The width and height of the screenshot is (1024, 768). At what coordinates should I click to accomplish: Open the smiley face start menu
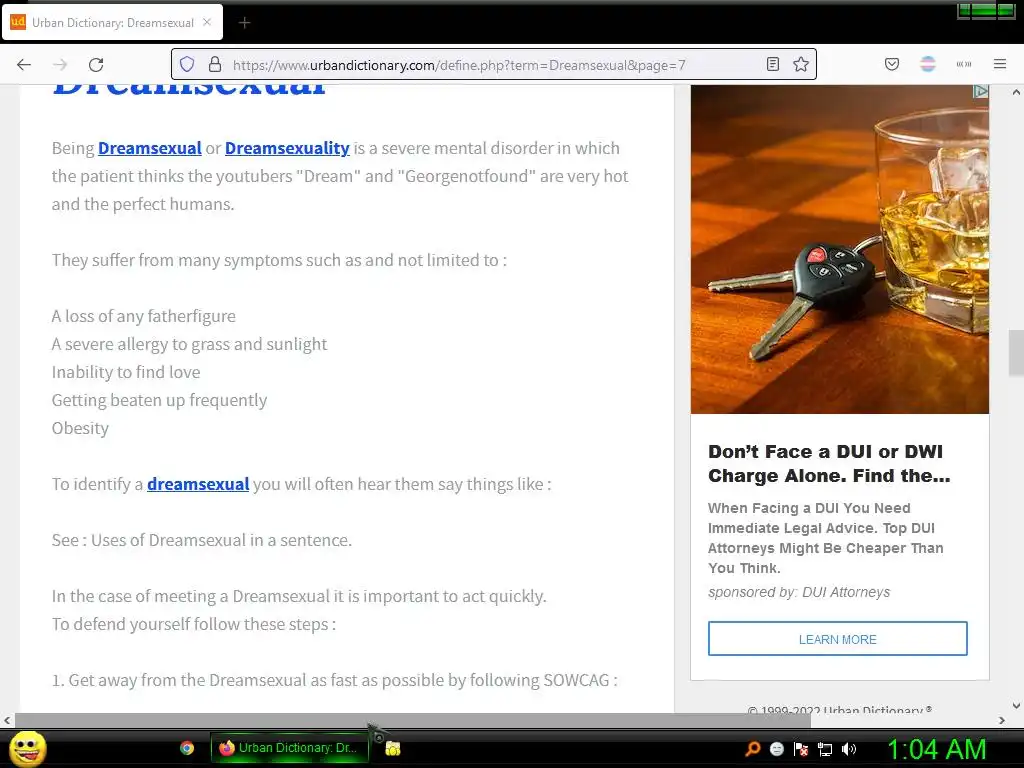[x=27, y=748]
